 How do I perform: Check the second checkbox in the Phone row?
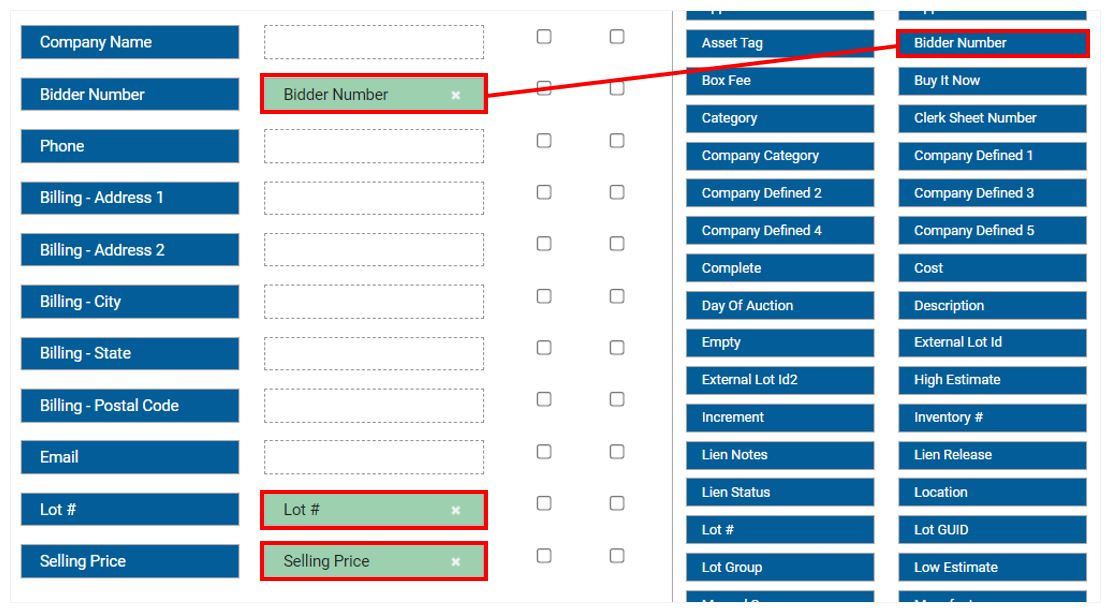617,141
